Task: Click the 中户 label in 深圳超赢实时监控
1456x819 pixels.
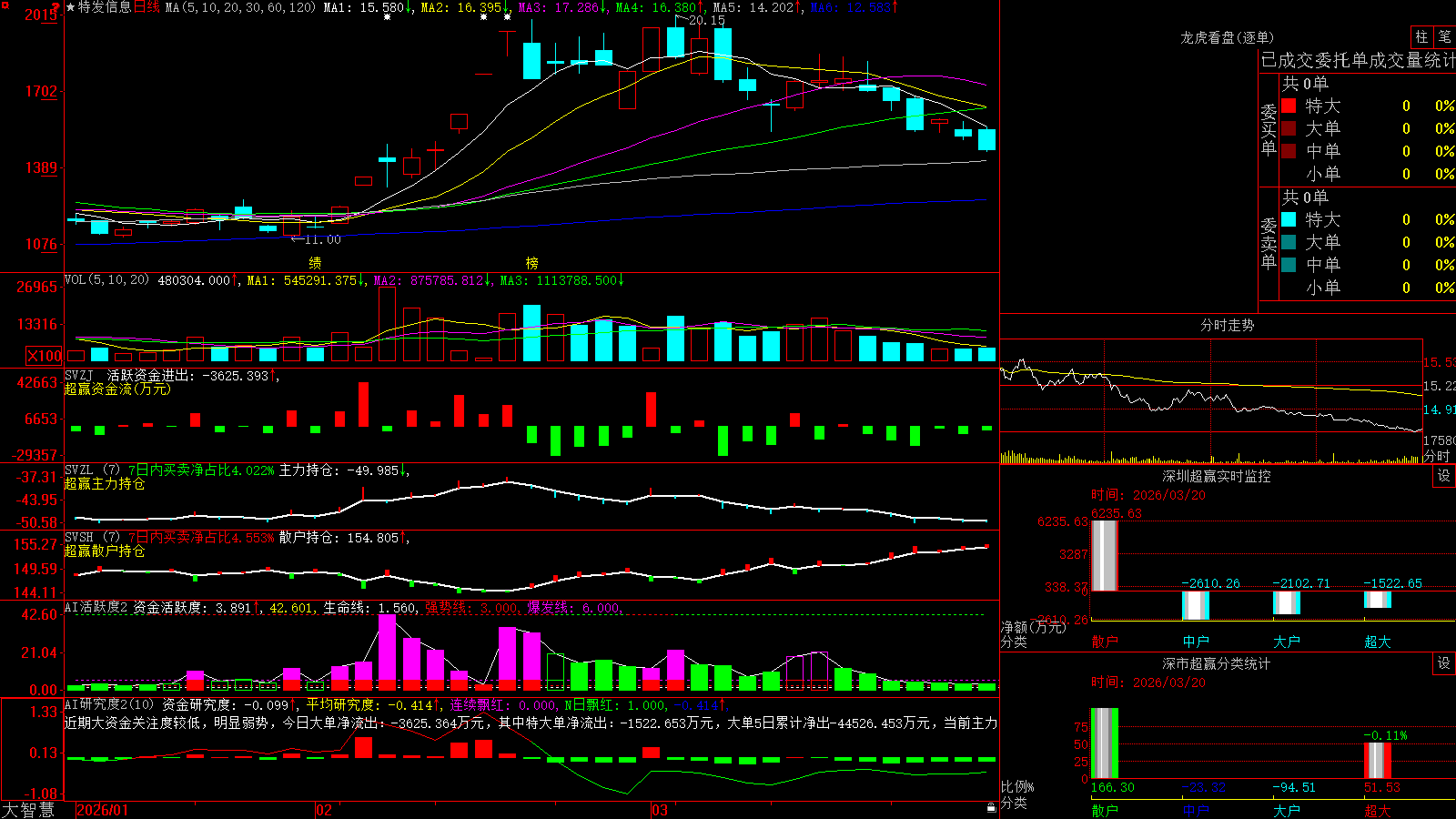Action: (x=1196, y=642)
